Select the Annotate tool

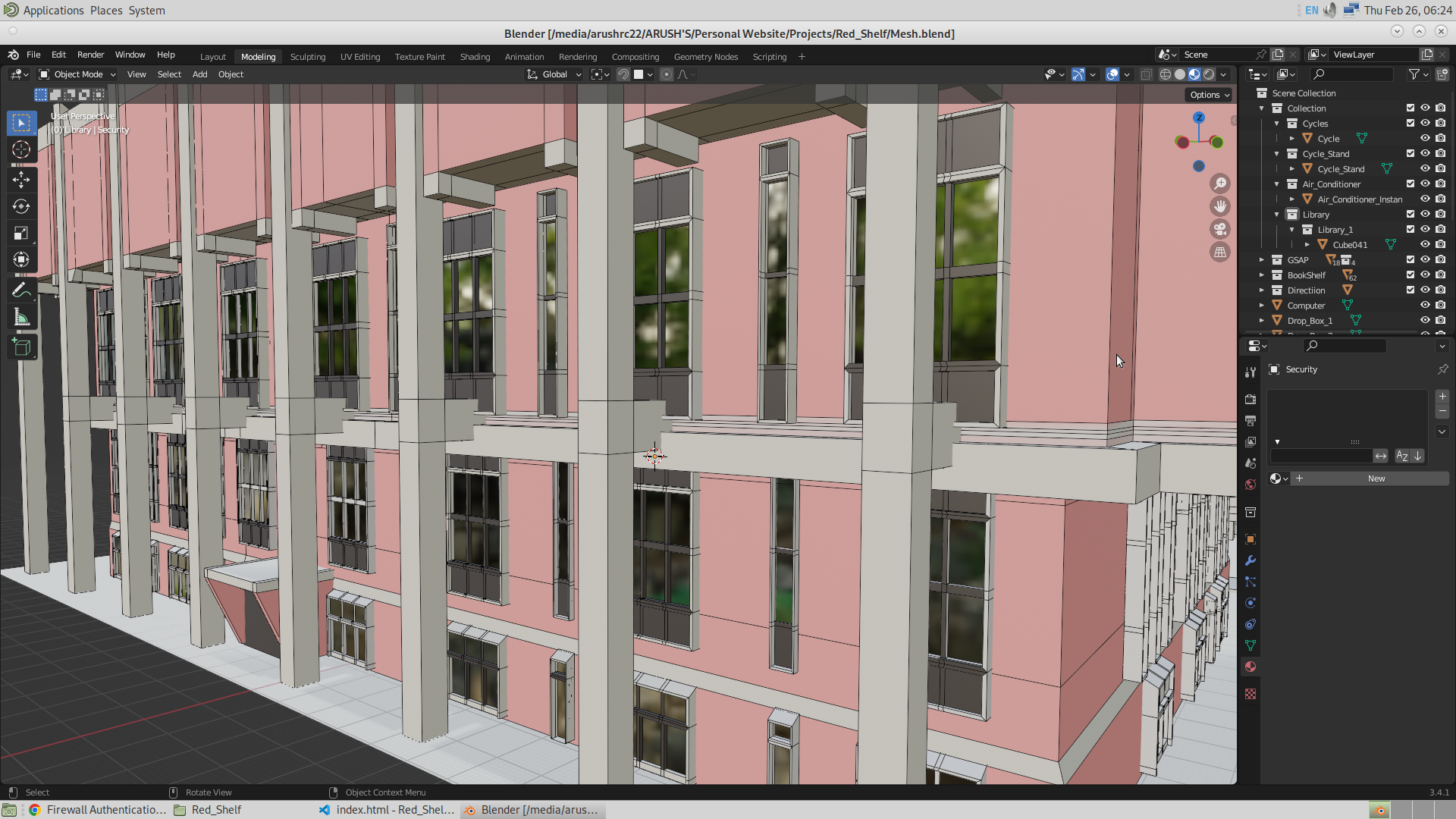click(21, 290)
